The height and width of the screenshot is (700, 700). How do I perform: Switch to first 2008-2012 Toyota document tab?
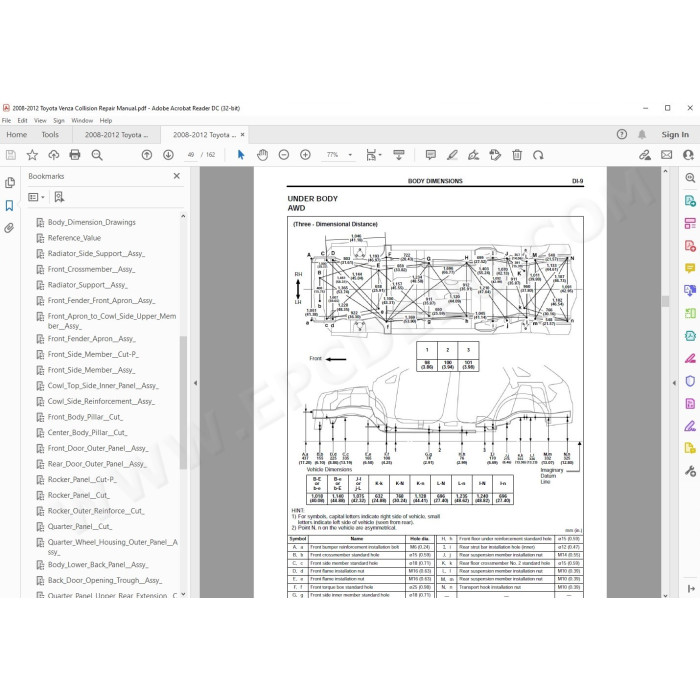coord(116,134)
